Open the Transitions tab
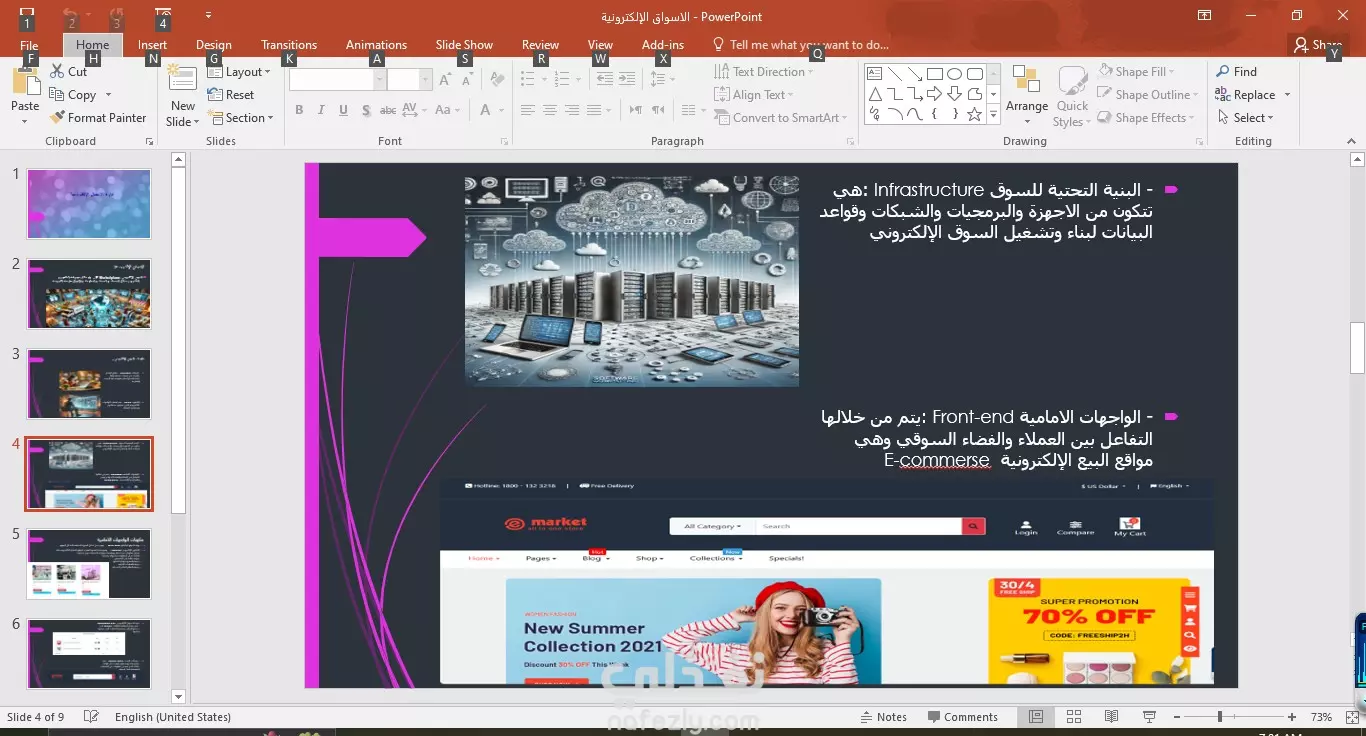This screenshot has width=1366, height=736. 289,45
